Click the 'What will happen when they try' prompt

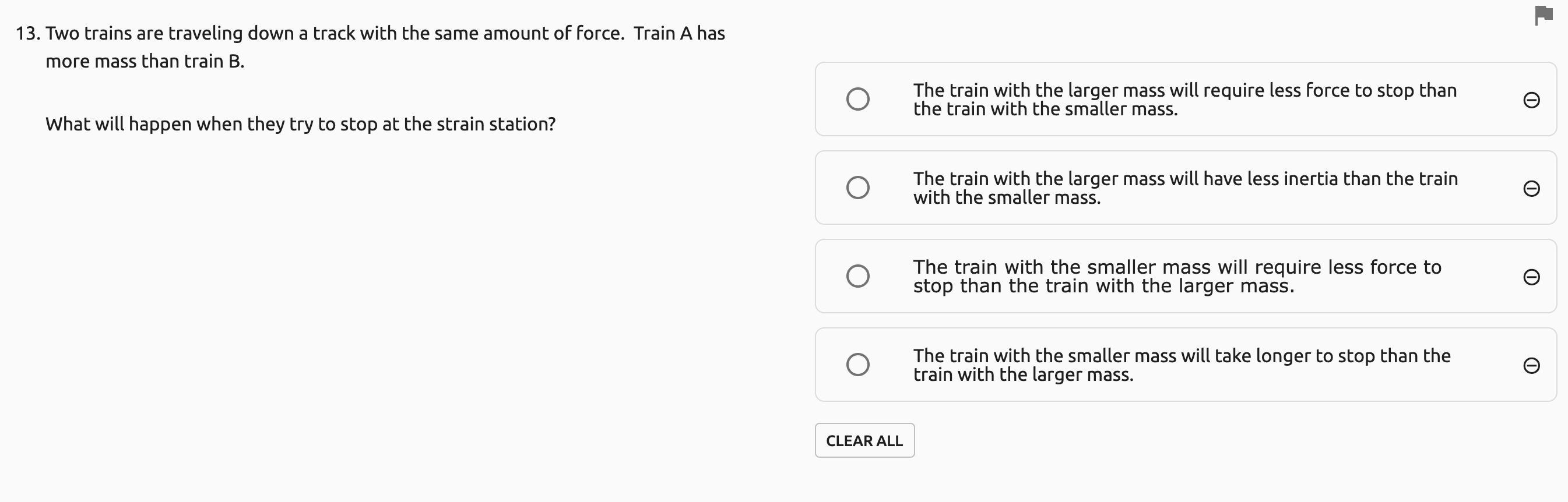[x=300, y=124]
